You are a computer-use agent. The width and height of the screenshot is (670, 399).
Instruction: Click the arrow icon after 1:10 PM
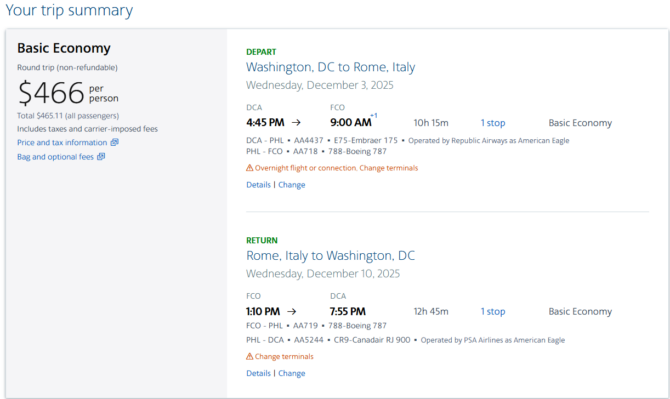pos(292,311)
